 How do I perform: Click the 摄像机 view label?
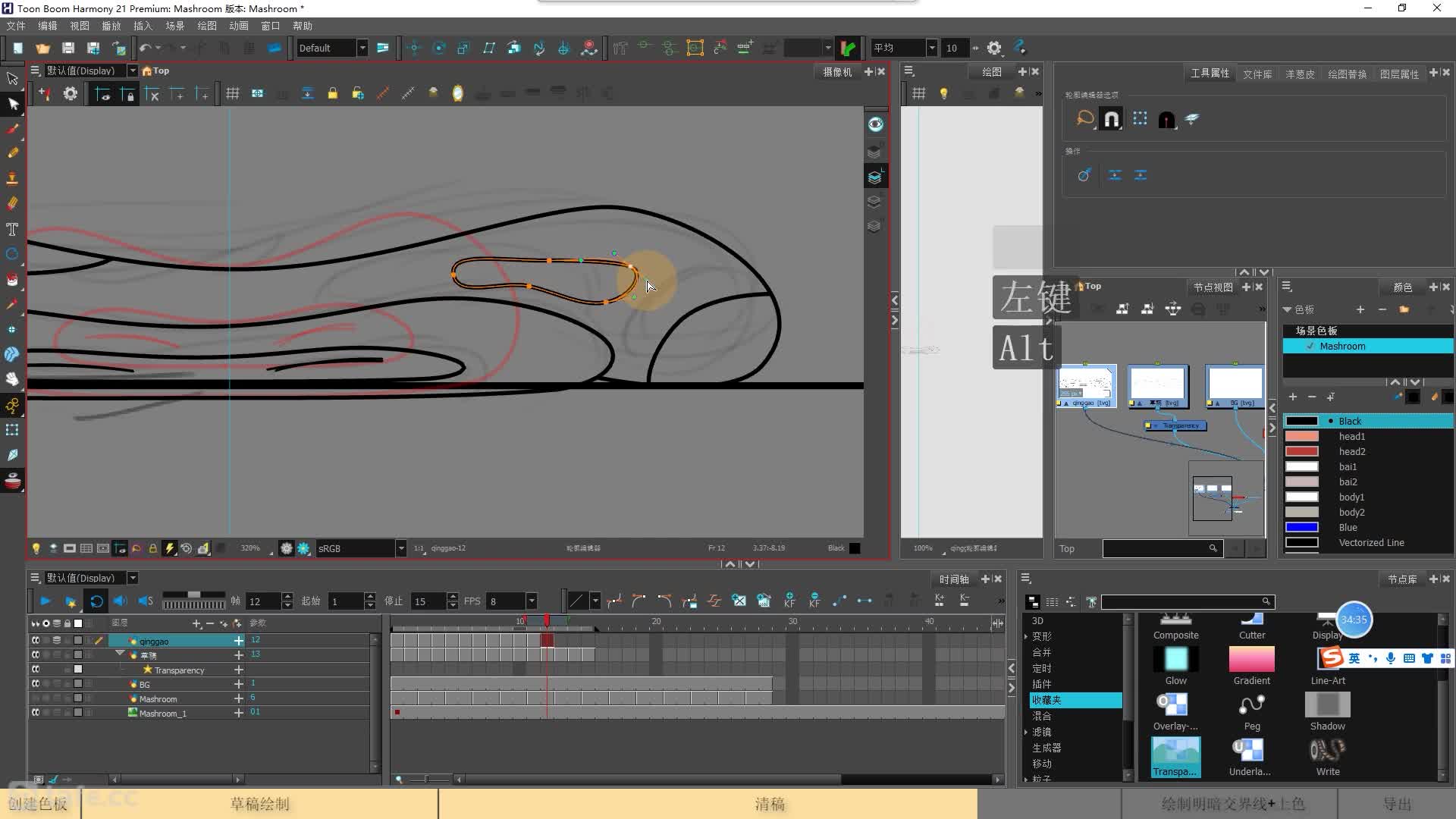(x=837, y=71)
